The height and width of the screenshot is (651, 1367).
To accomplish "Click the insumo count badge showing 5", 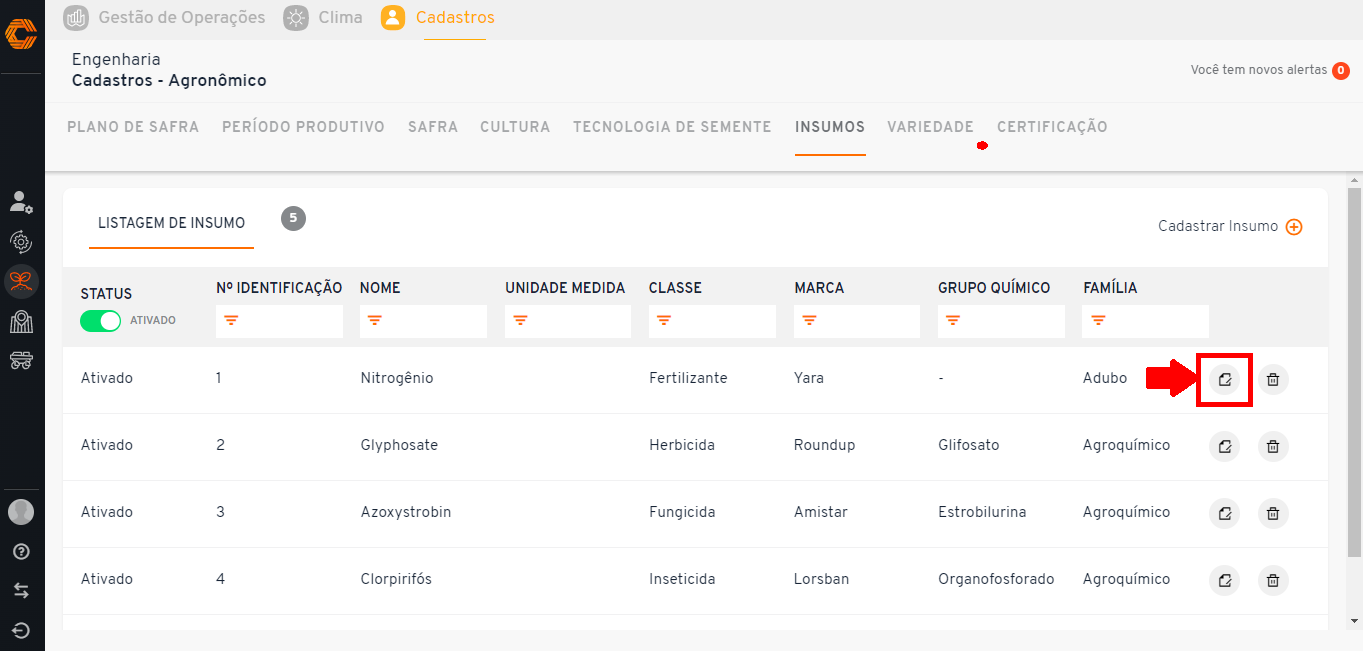I will (293, 218).
